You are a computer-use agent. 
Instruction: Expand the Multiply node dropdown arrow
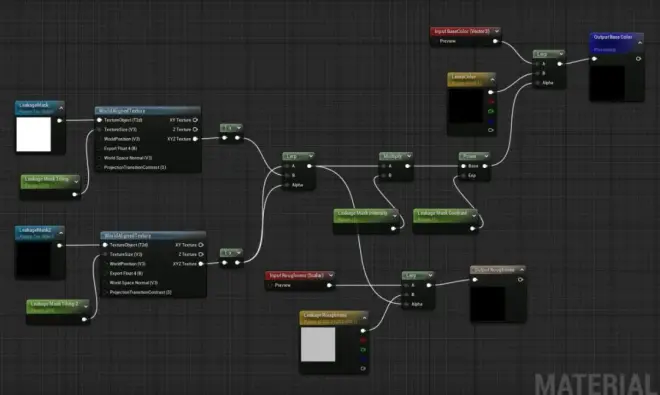(x=408, y=156)
